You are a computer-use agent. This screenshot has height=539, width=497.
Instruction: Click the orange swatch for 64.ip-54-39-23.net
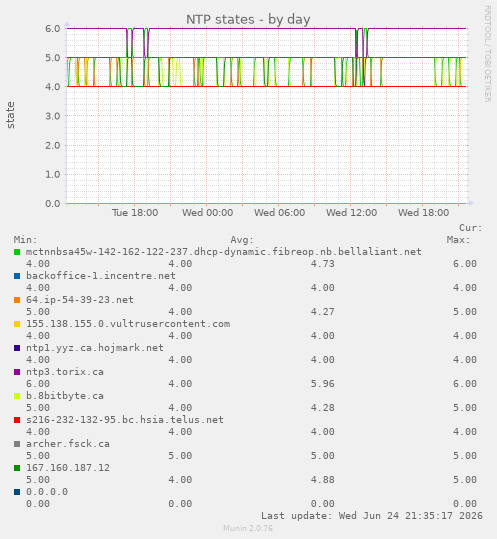pyautogui.click(x=17, y=300)
